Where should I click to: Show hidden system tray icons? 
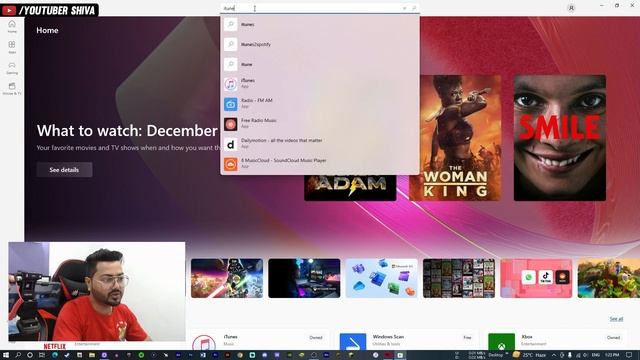pos(554,355)
